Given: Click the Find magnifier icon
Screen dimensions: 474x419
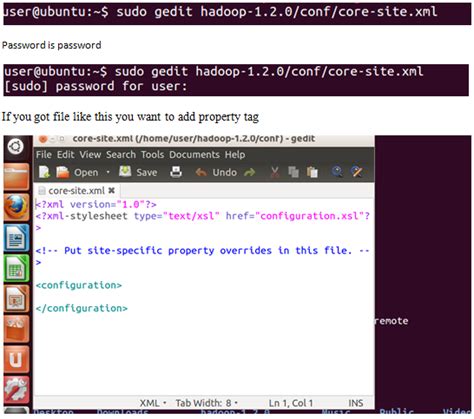Looking at the screenshot, I should click(337, 172).
